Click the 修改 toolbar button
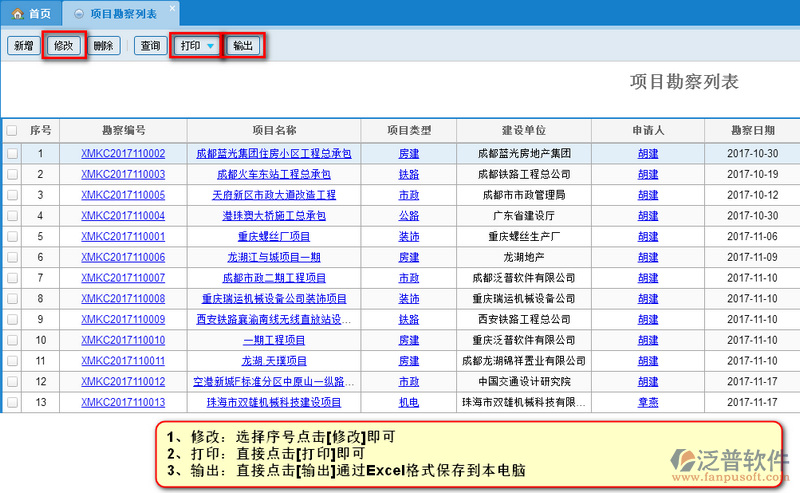Image resolution: width=800 pixels, height=493 pixels. [x=64, y=46]
